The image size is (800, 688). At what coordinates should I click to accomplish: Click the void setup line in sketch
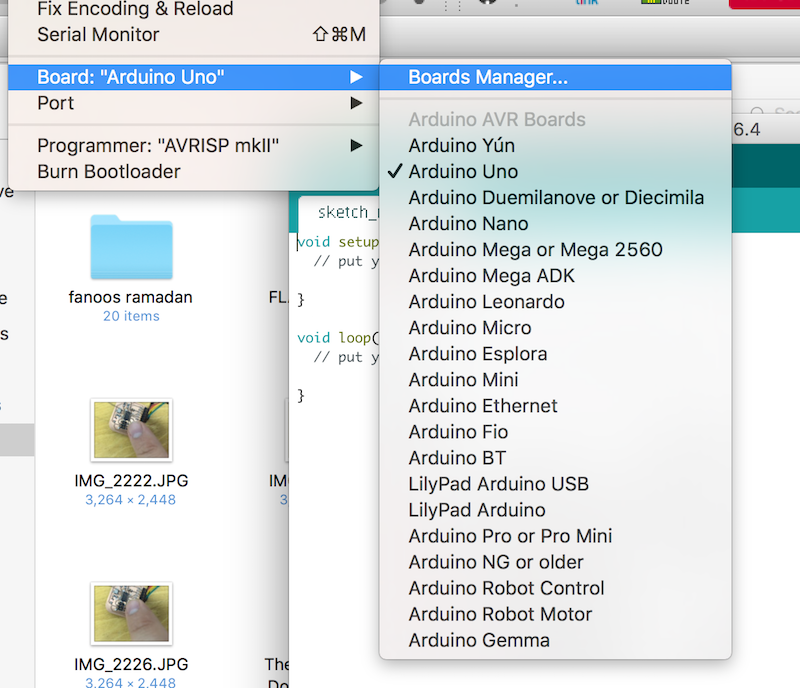[x=338, y=242]
